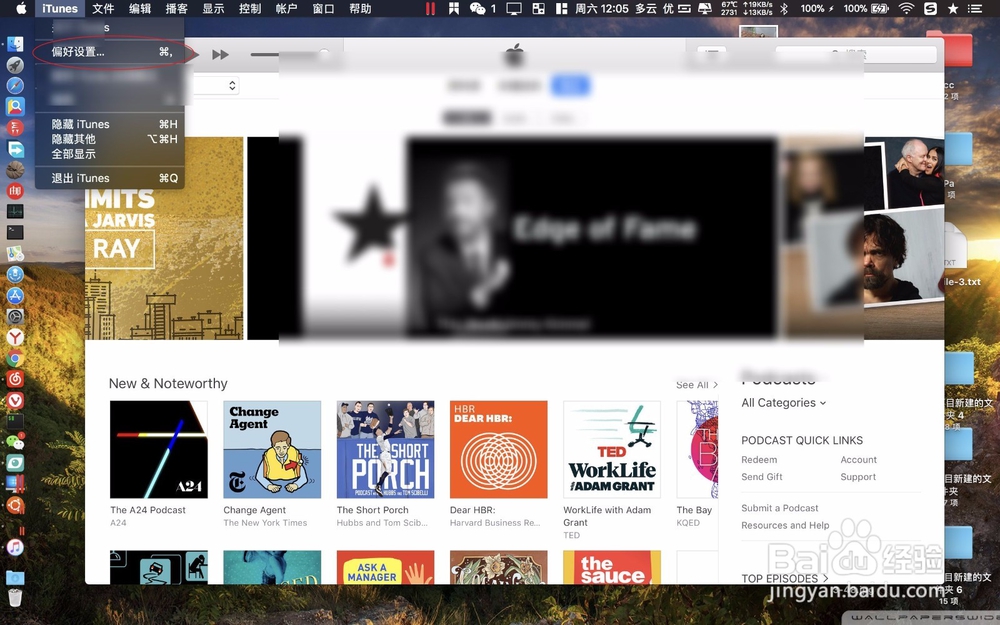1000x625 pixels.
Task: Select 隐藏其他 menu item
Action: point(110,139)
